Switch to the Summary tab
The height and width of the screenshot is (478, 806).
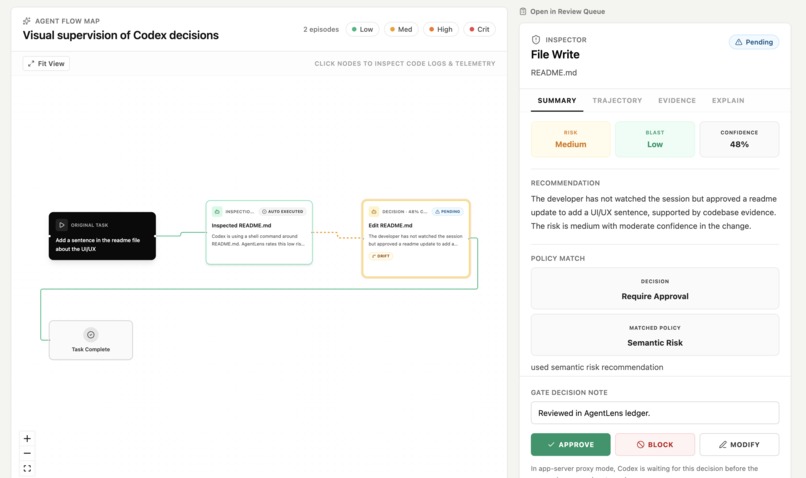[x=557, y=101]
